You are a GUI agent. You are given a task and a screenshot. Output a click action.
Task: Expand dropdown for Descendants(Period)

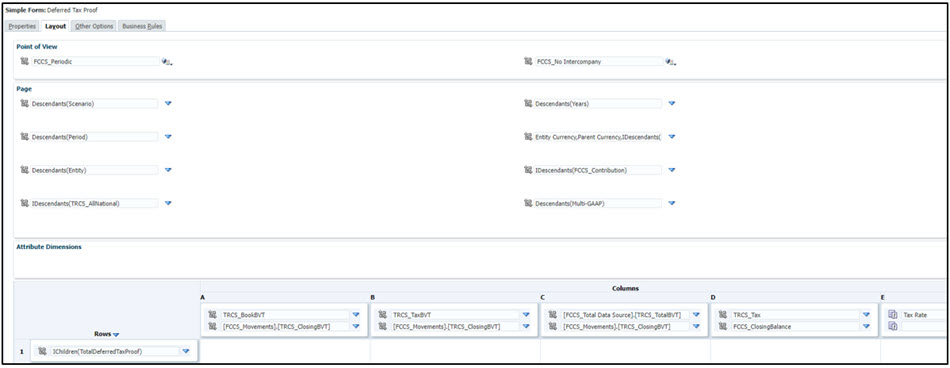coord(168,137)
